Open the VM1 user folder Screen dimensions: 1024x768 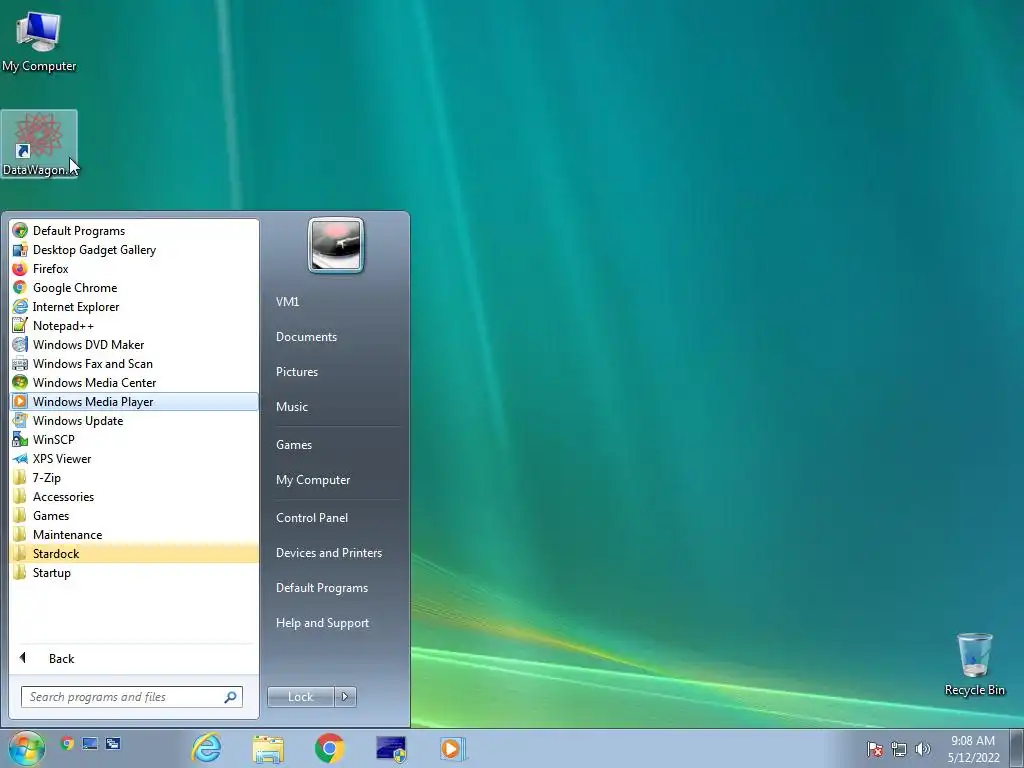point(287,302)
